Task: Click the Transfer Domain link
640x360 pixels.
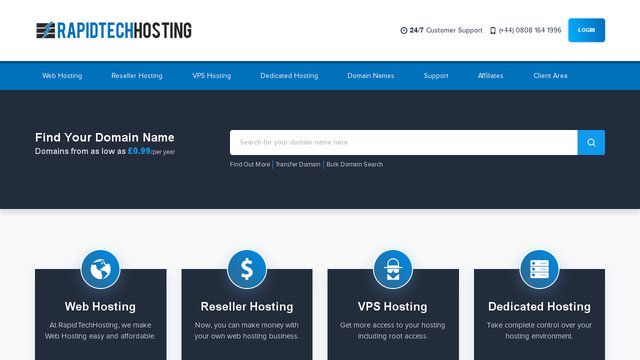Action: [298, 164]
